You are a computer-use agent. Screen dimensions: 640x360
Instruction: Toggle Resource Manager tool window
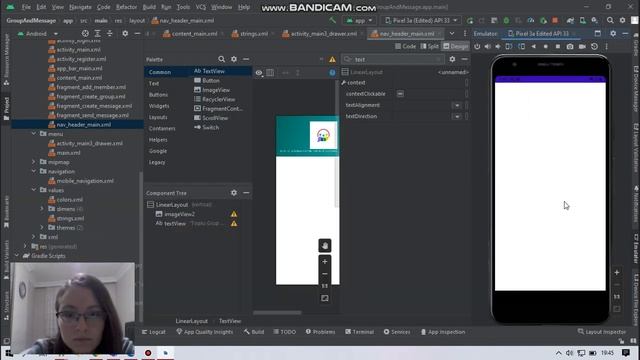[6, 59]
